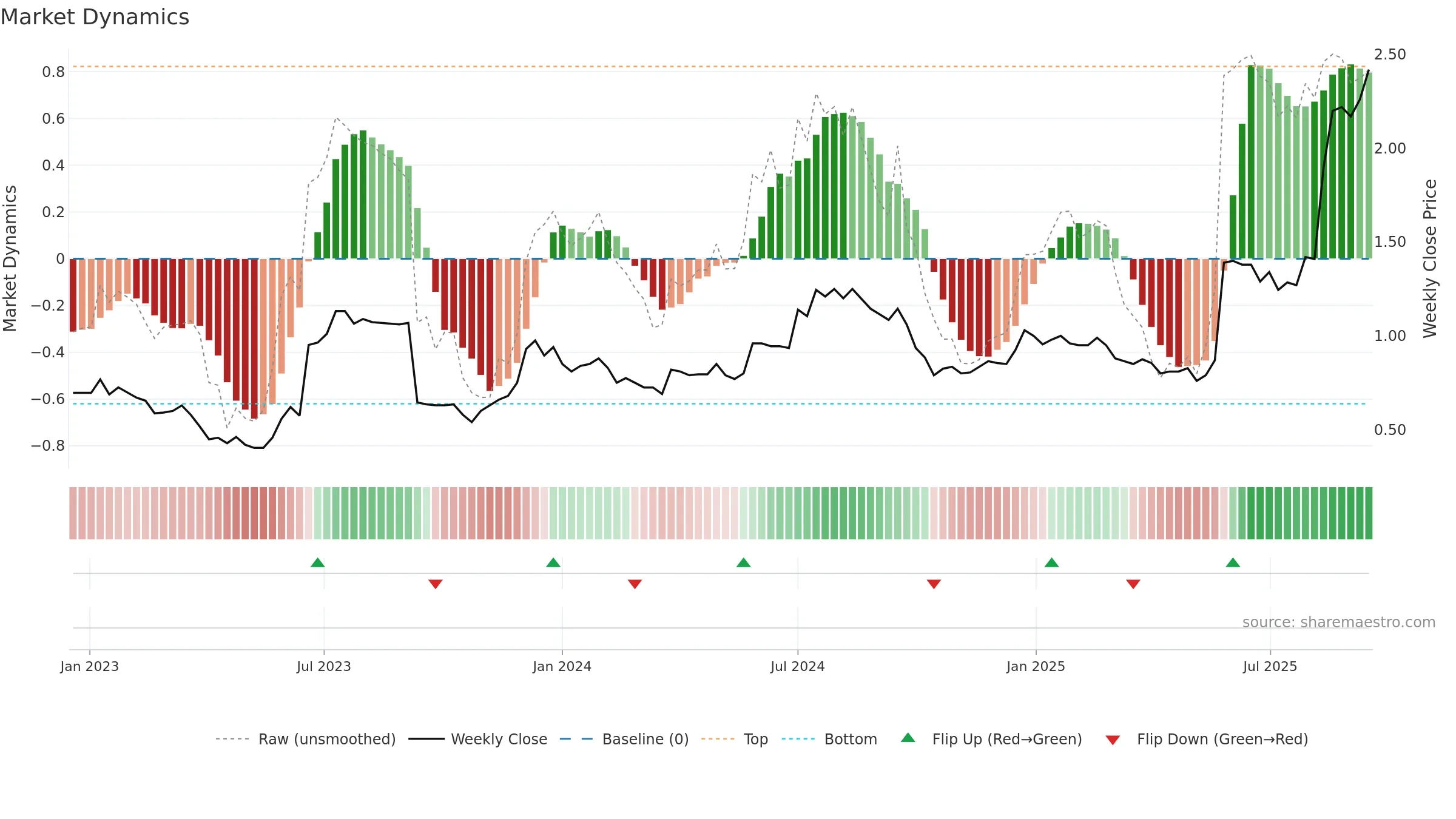Select the flip-up marker just after Jan 2025

1052,562
